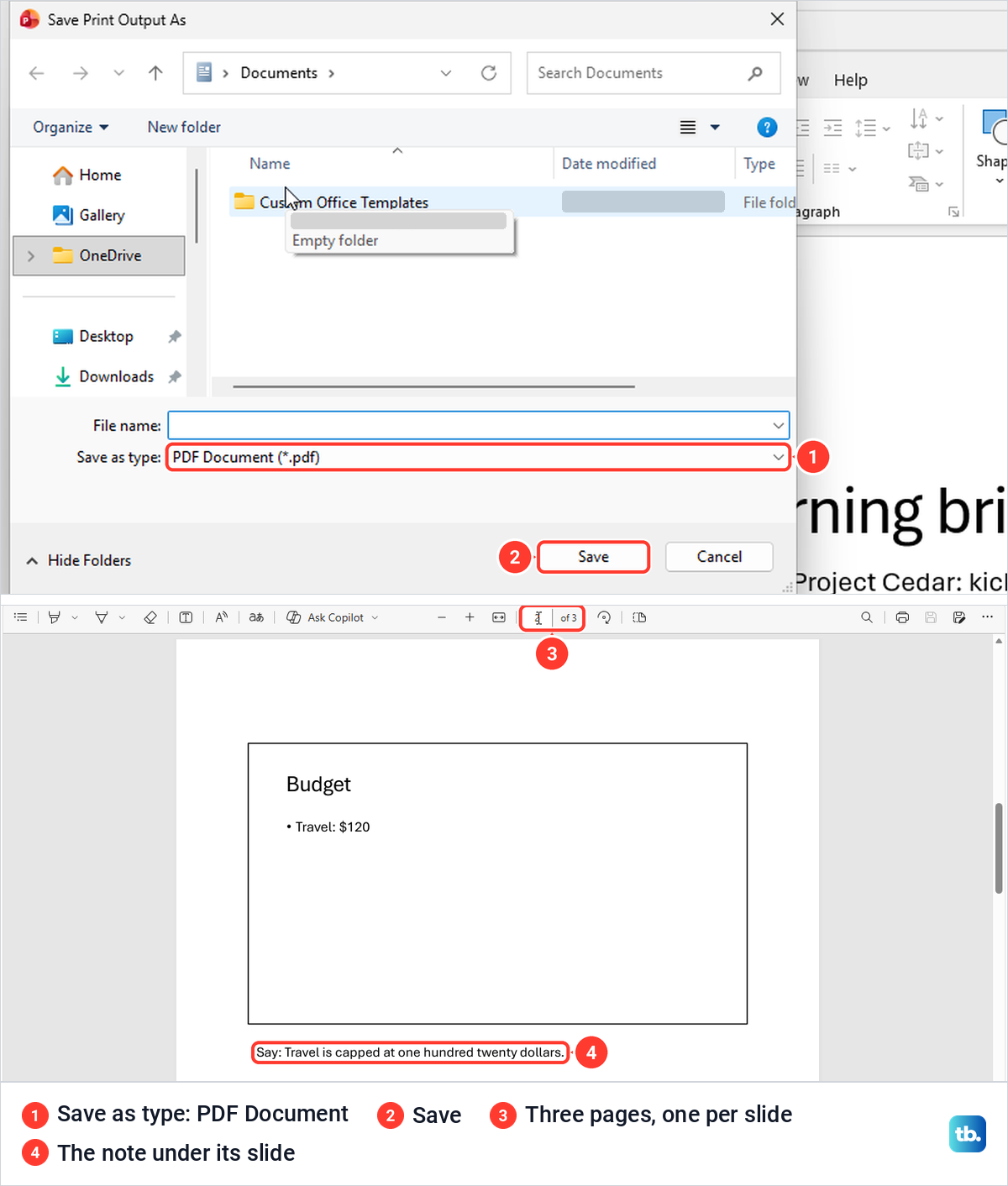Image resolution: width=1008 pixels, height=1186 pixels.
Task: Open the Shapes gallery in PowerPoint
Action: tap(993, 147)
